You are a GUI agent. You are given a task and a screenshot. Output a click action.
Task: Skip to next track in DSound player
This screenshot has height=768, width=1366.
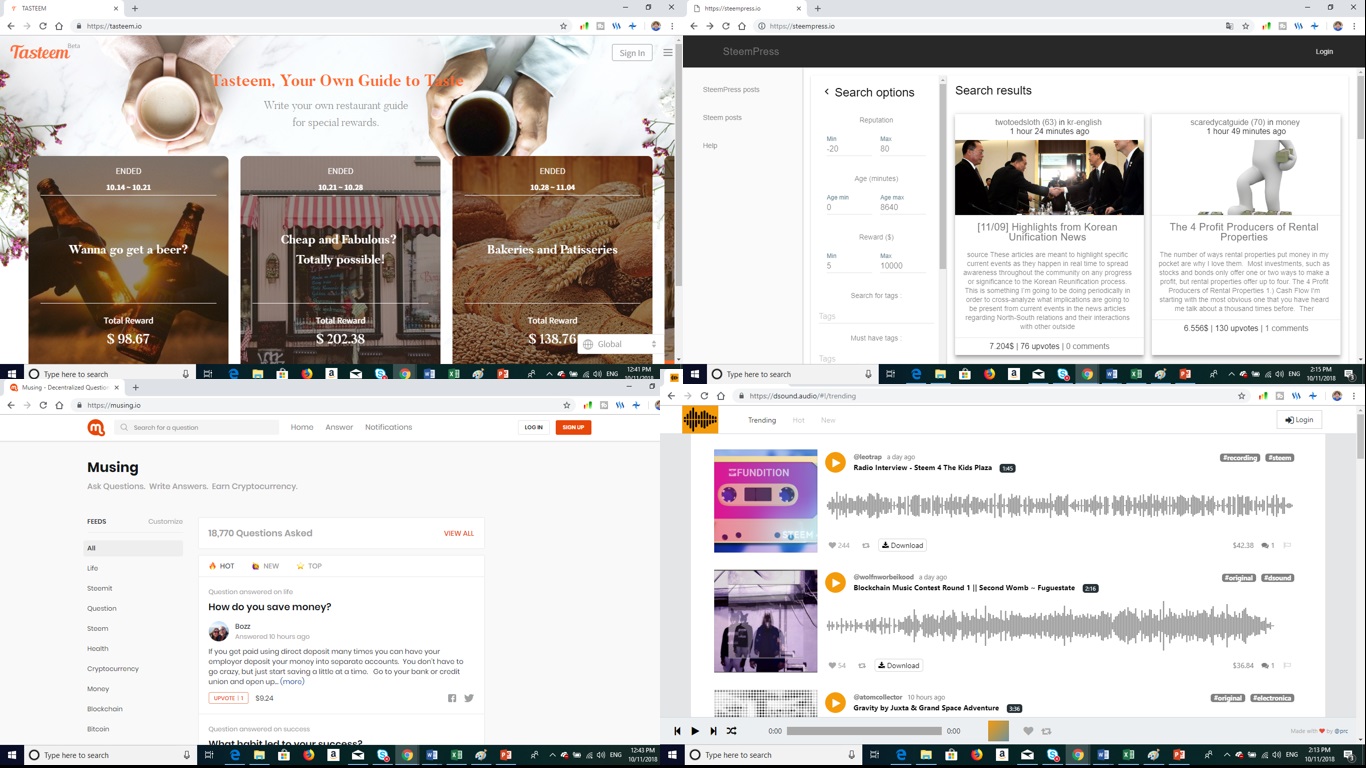coord(713,731)
